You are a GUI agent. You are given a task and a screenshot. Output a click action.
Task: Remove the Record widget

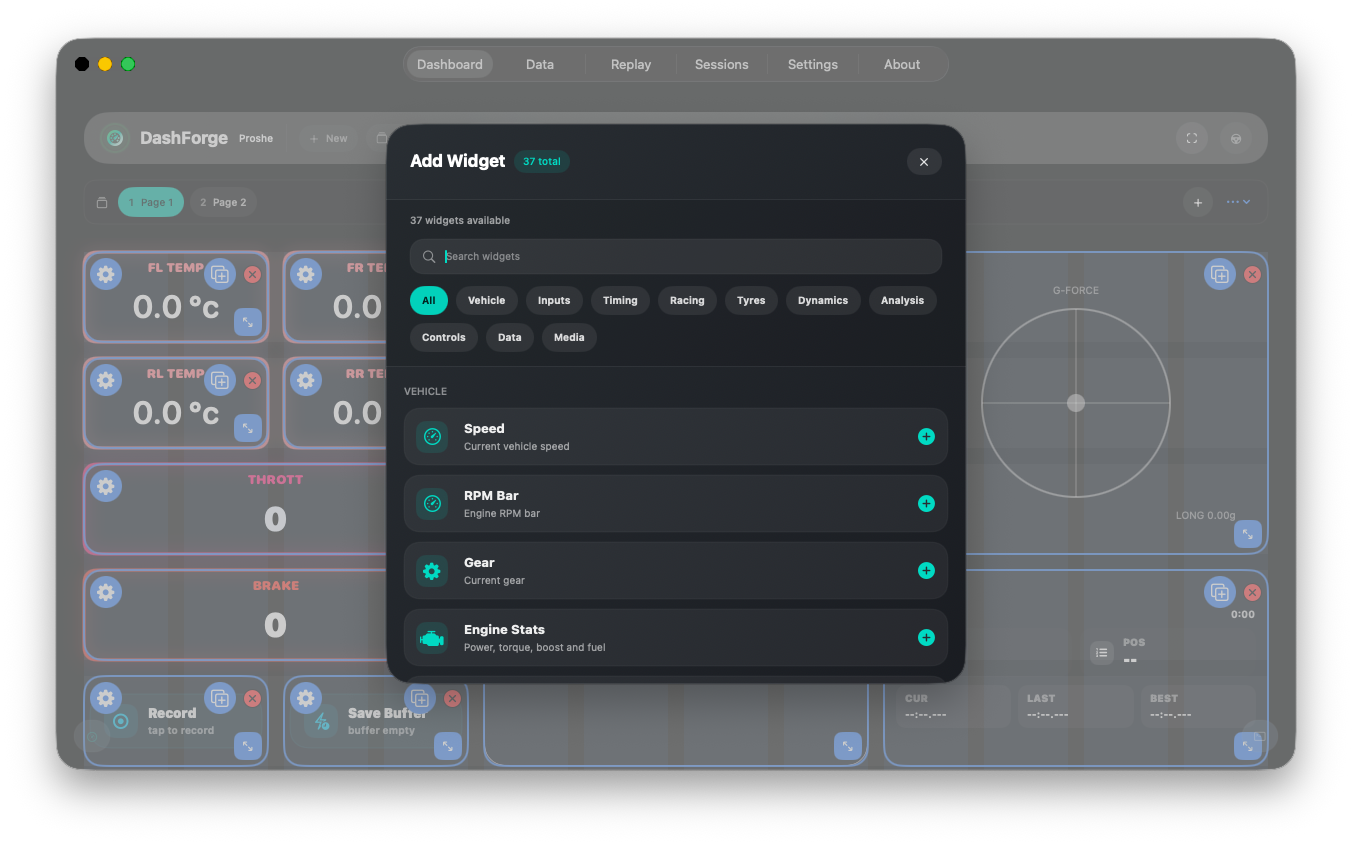click(x=252, y=698)
